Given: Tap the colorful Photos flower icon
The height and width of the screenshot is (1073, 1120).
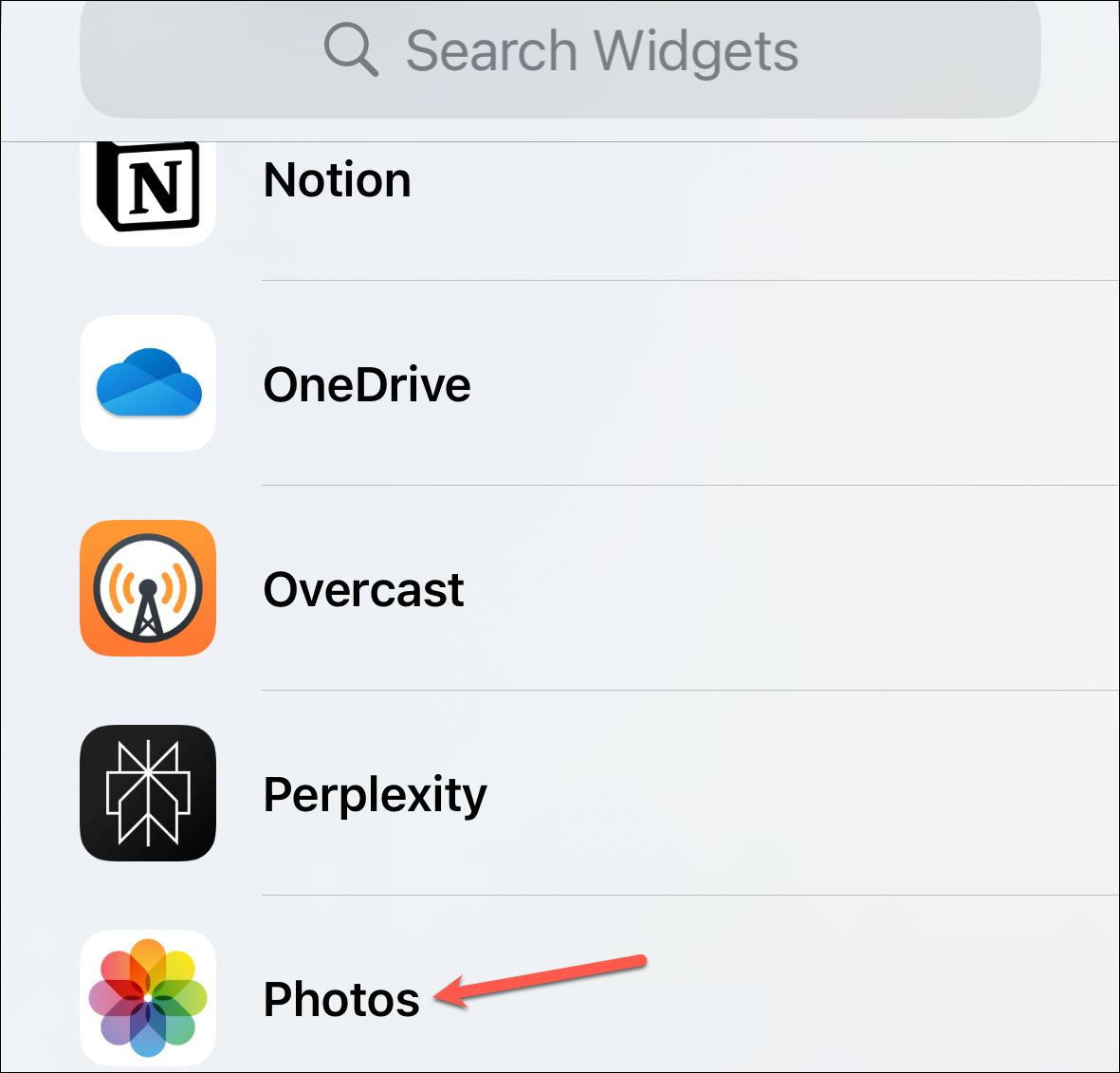Looking at the screenshot, I should click(x=148, y=998).
